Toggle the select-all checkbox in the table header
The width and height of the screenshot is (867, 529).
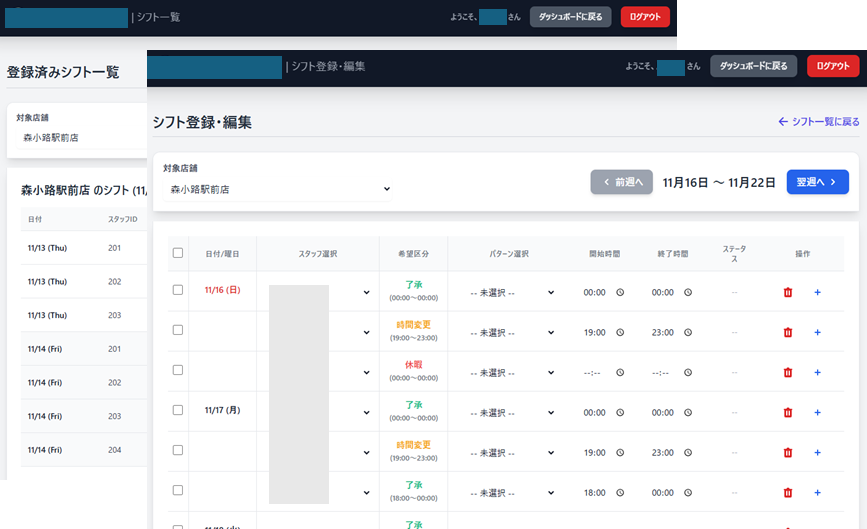178,253
